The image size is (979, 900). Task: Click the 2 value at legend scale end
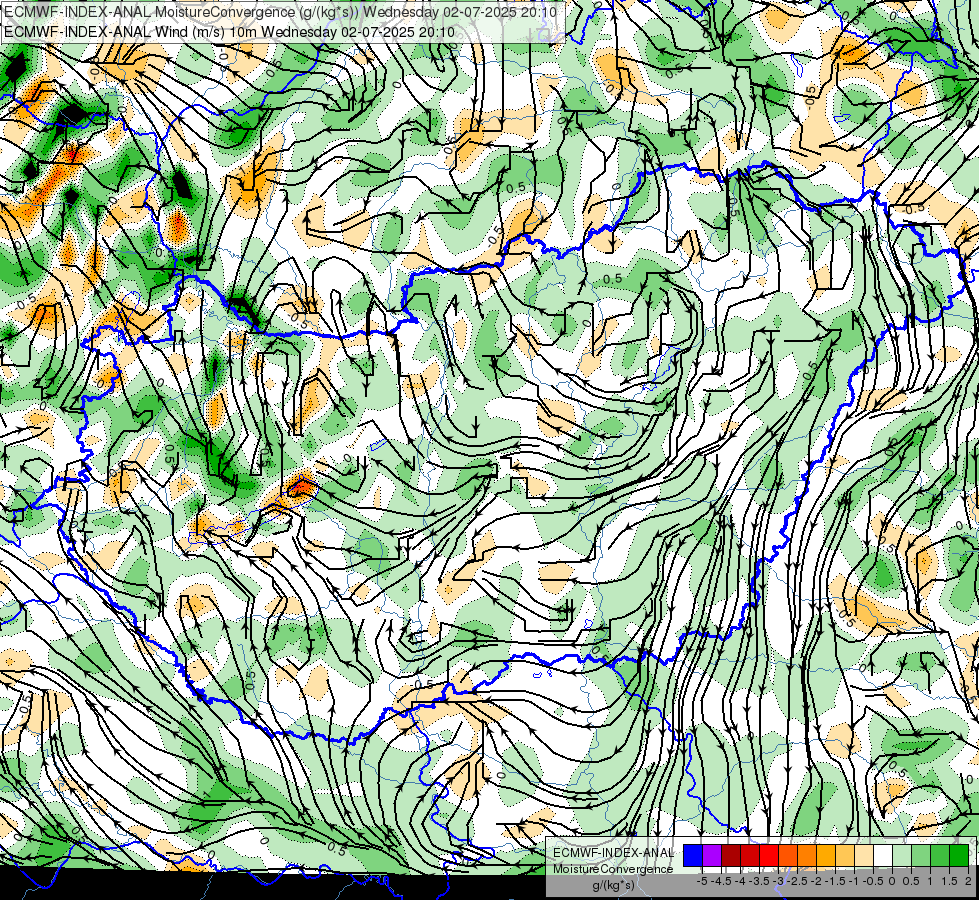[x=968, y=881]
